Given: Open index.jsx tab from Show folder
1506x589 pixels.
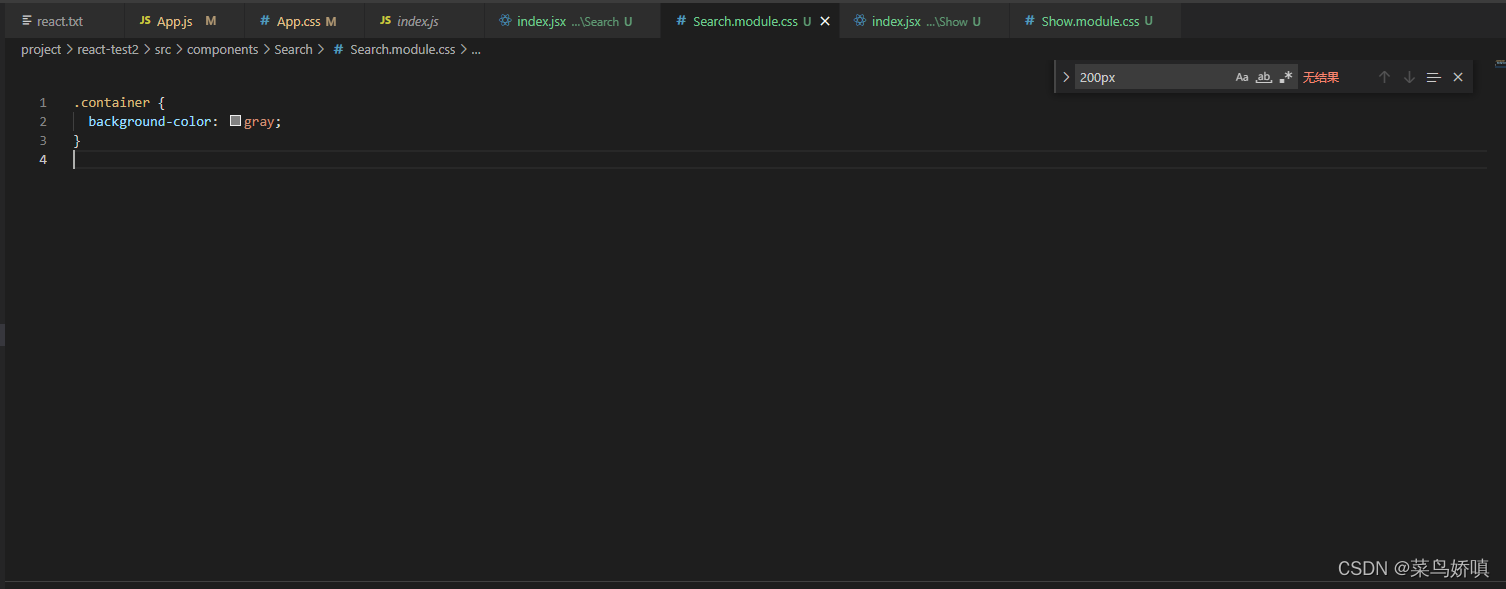Looking at the screenshot, I should point(925,21).
